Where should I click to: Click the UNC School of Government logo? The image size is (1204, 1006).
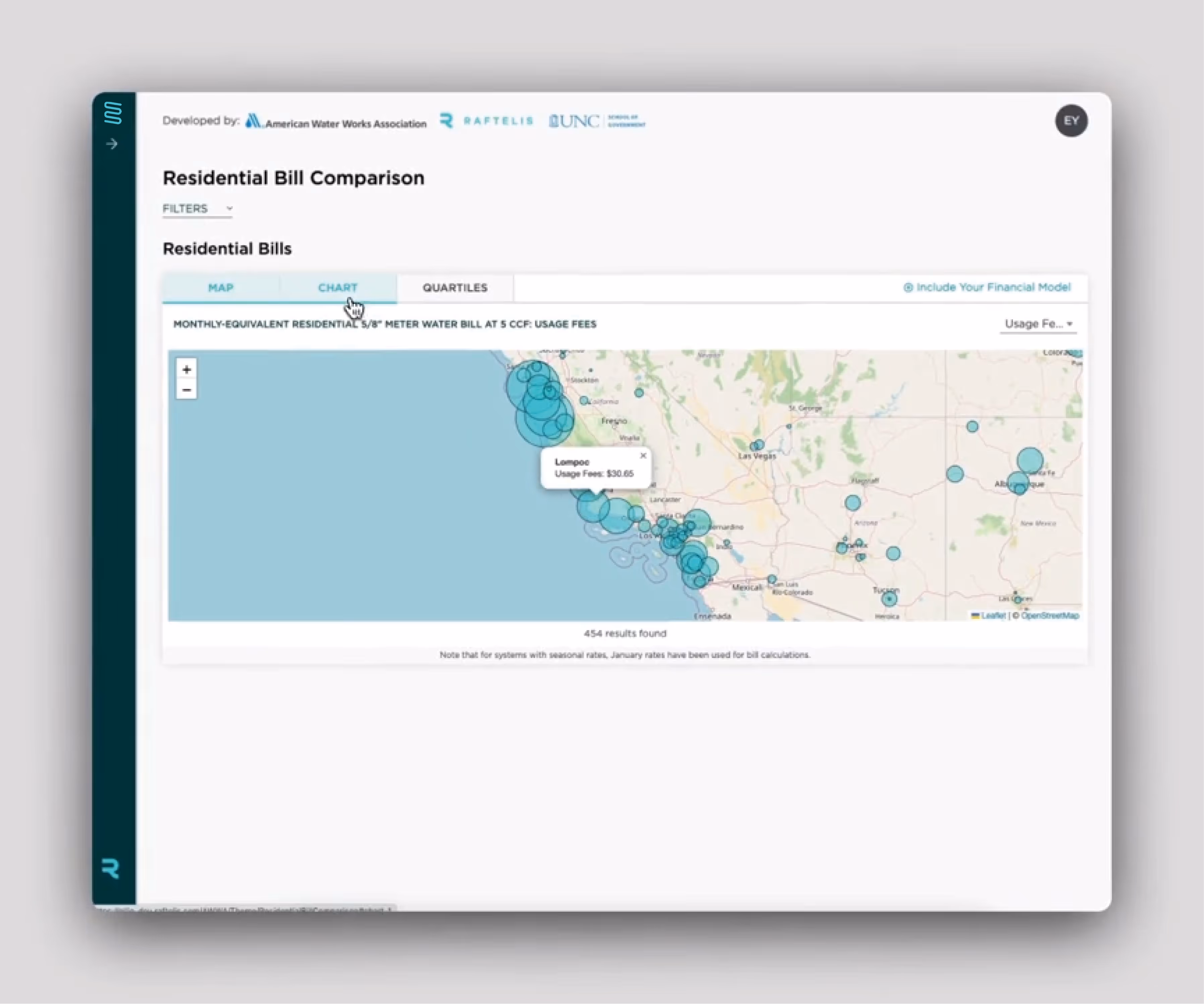596,121
